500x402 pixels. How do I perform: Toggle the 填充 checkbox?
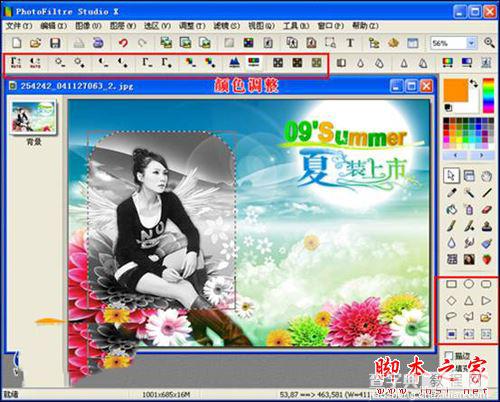pos(450,369)
